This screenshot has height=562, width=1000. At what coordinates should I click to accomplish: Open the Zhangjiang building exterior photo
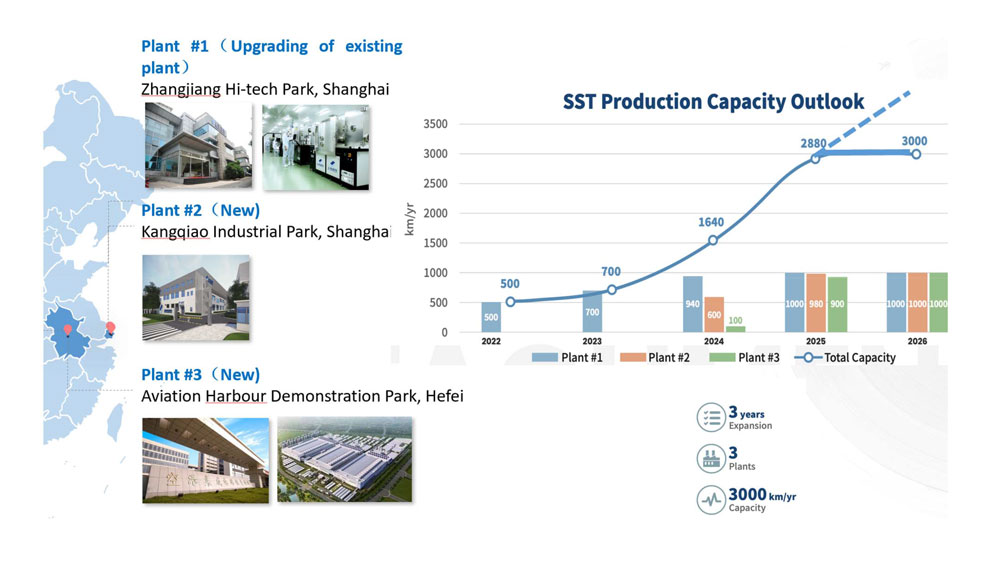pos(198,145)
